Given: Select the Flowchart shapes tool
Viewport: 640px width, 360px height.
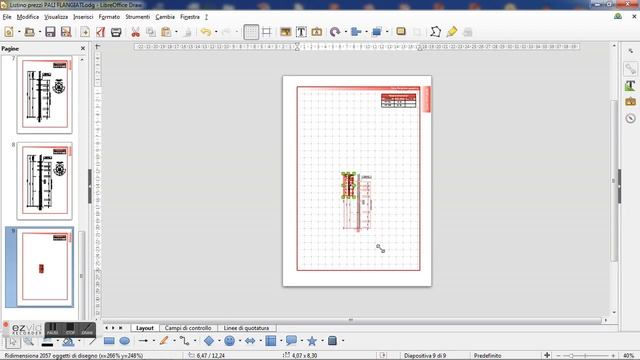Looking at the screenshot, I should tap(271, 341).
